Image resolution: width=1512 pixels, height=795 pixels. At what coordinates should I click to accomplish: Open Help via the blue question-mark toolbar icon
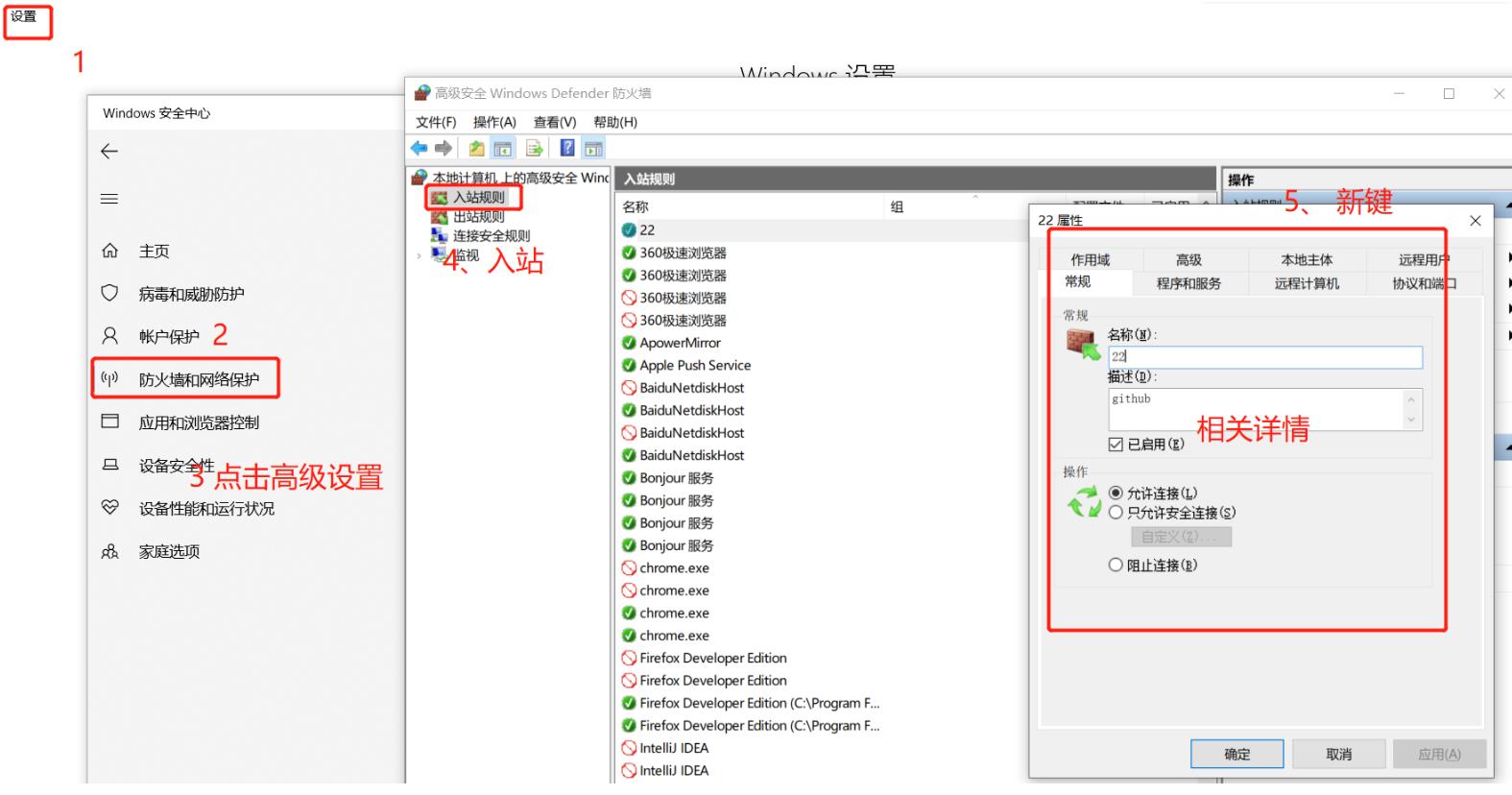pyautogui.click(x=567, y=148)
